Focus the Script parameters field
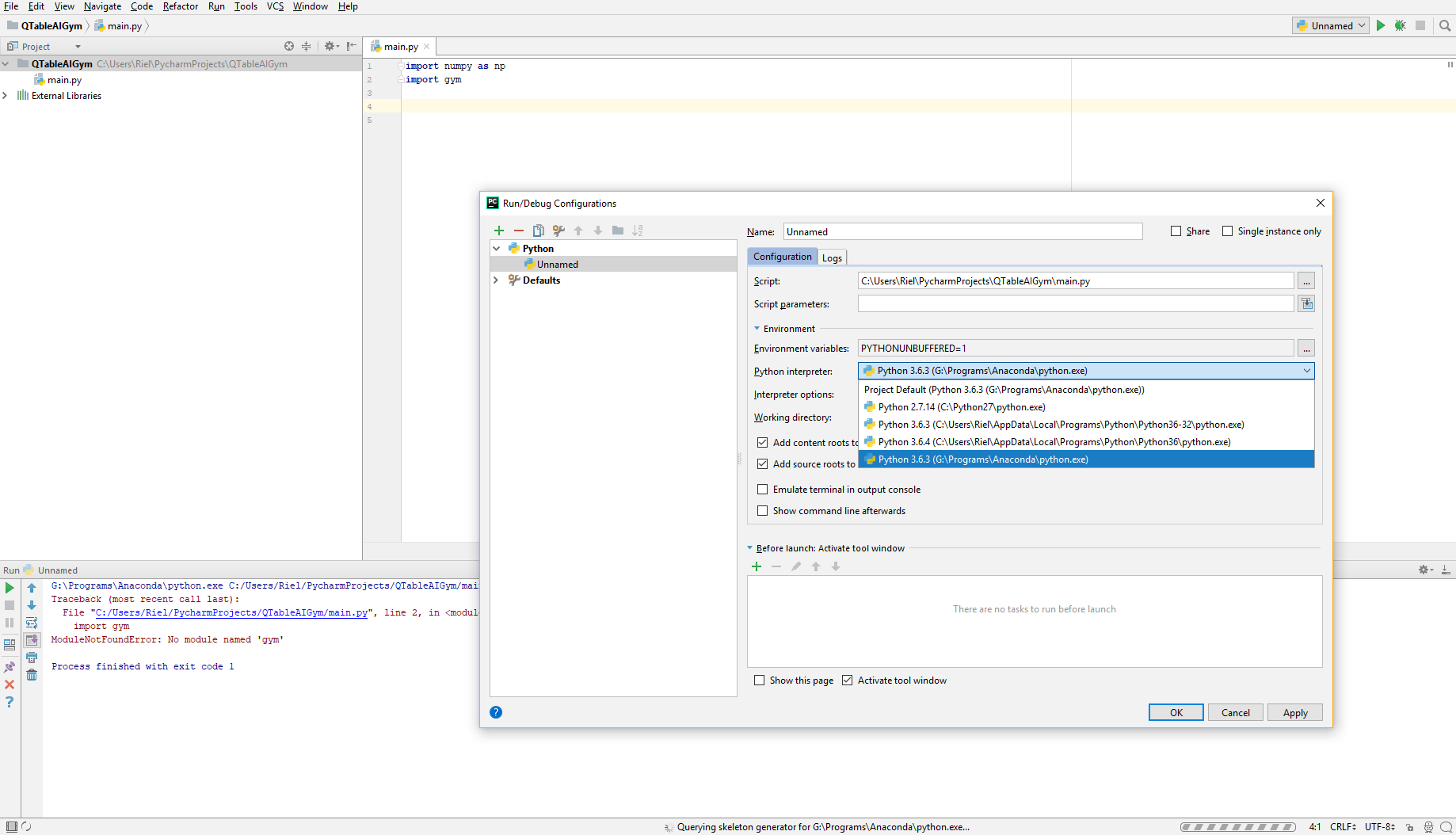The image size is (1456, 835). [x=1076, y=303]
